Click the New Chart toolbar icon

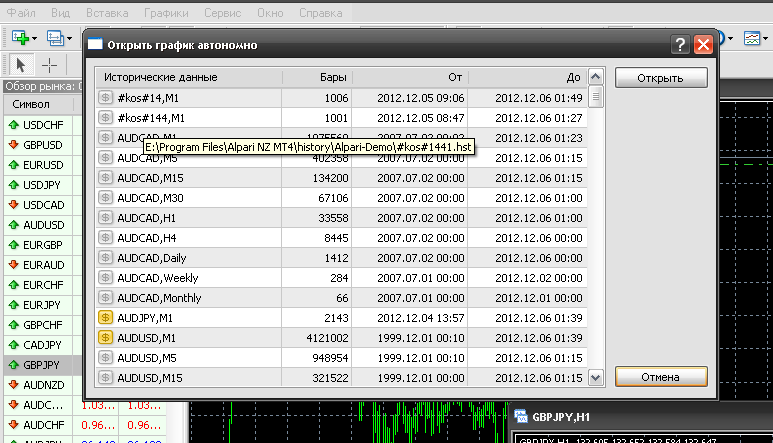[20, 38]
